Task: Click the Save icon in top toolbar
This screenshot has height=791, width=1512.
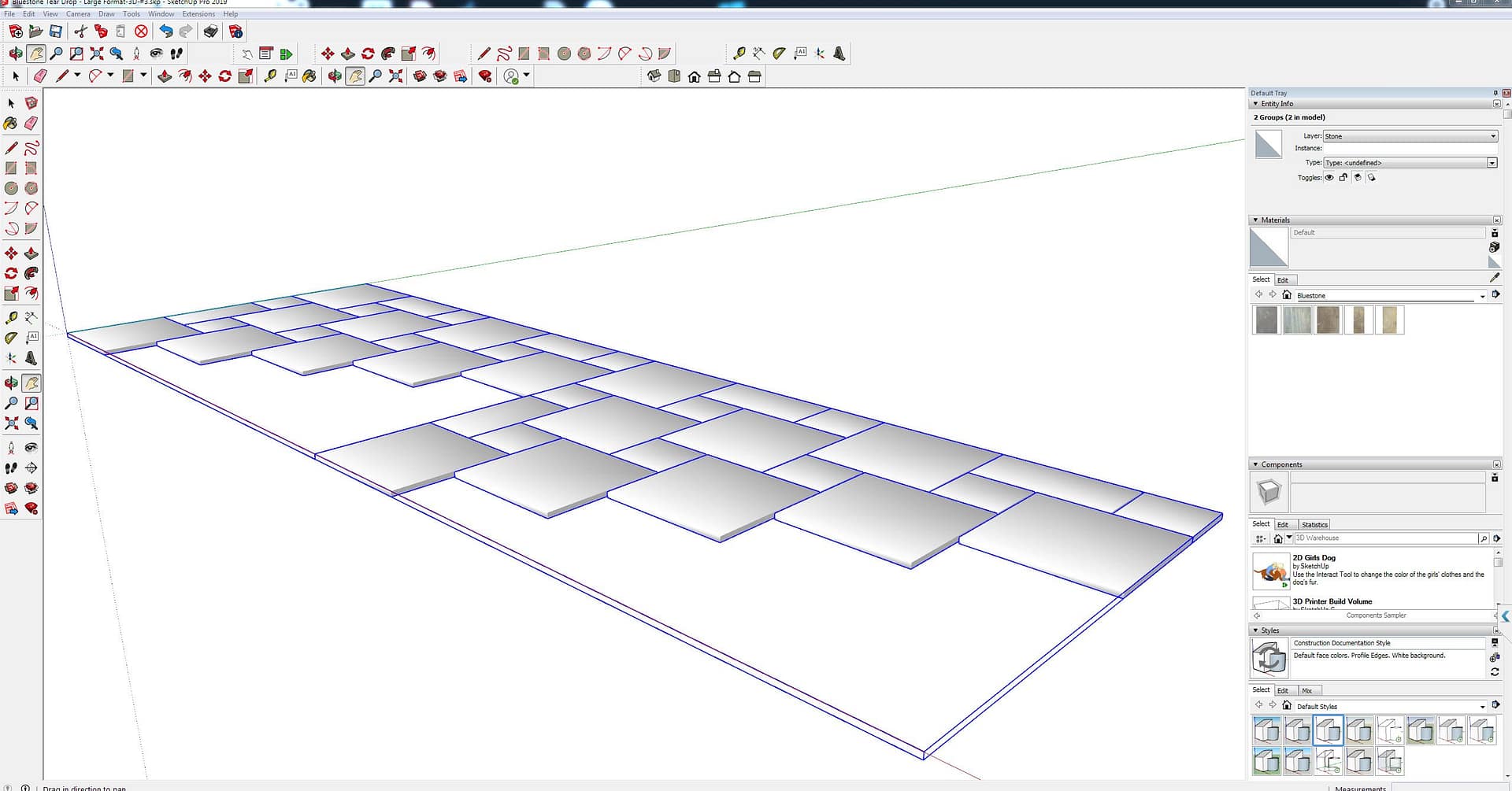Action: point(56,31)
